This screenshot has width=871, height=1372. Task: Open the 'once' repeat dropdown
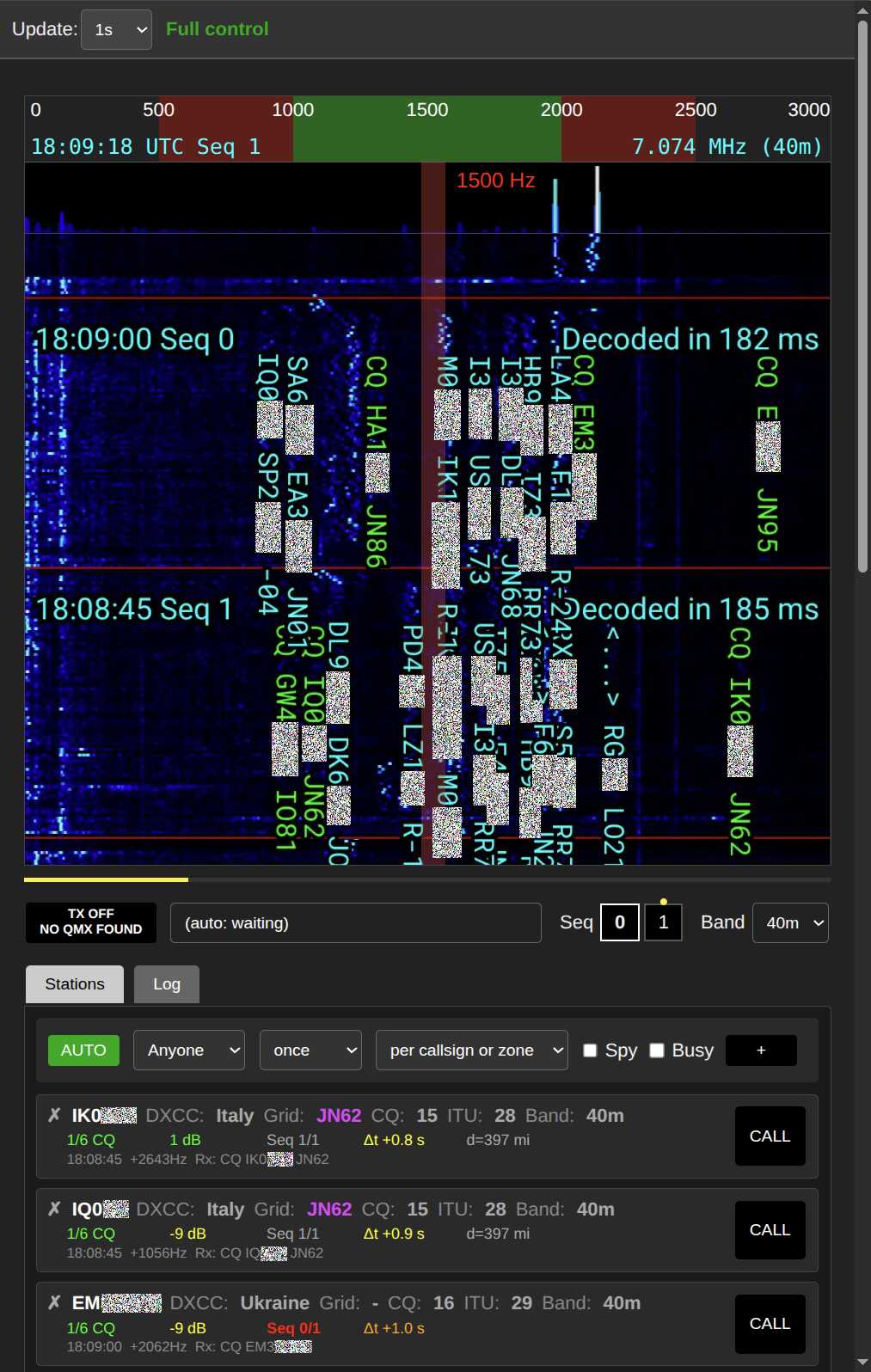coord(310,1050)
